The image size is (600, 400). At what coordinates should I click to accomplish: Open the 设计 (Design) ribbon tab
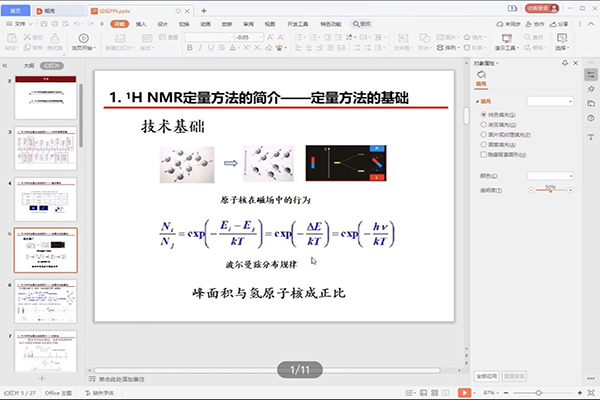tap(163, 21)
